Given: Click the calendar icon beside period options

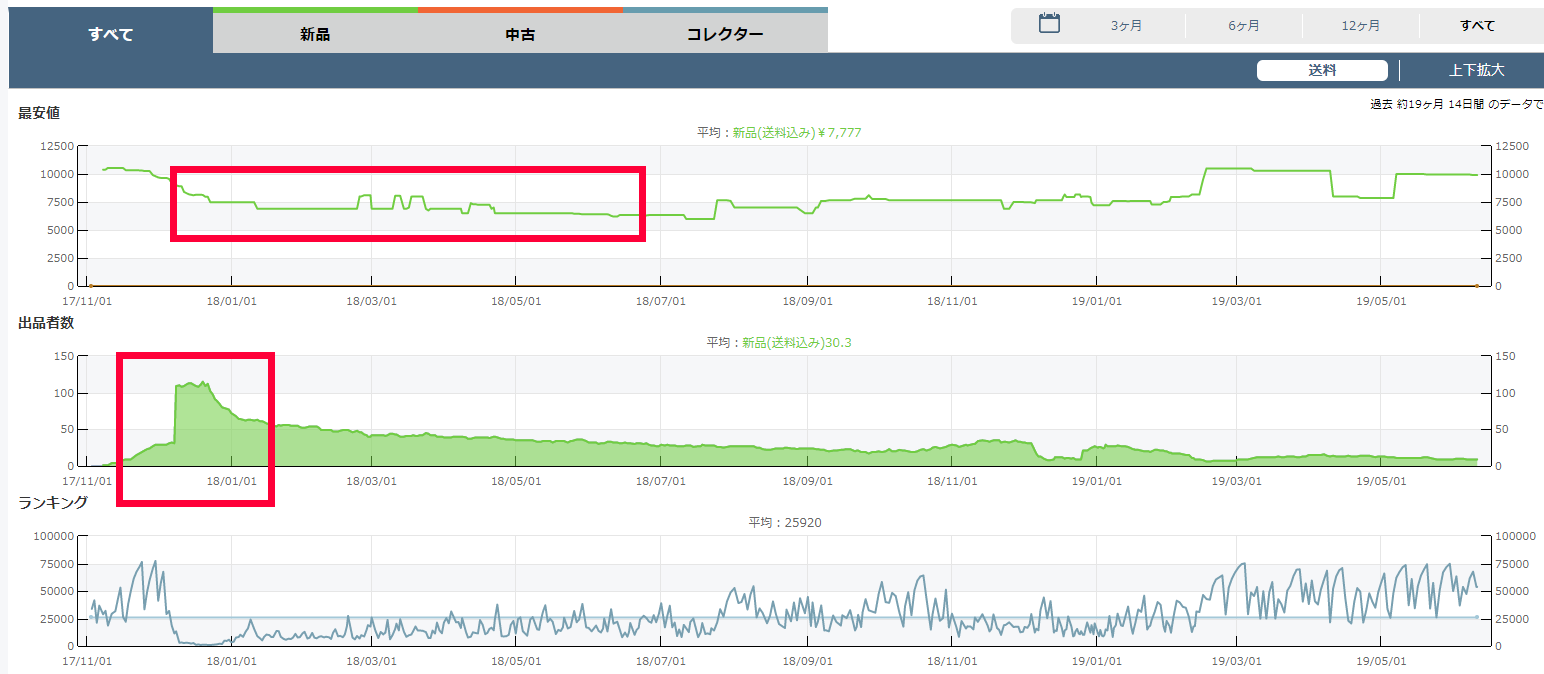Looking at the screenshot, I should click(x=1049, y=24).
